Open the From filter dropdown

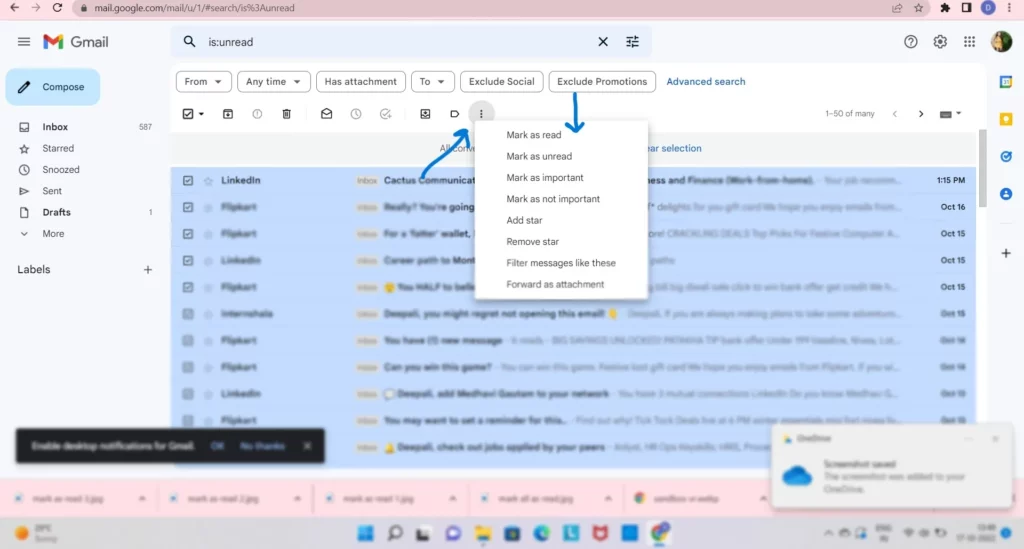click(203, 82)
